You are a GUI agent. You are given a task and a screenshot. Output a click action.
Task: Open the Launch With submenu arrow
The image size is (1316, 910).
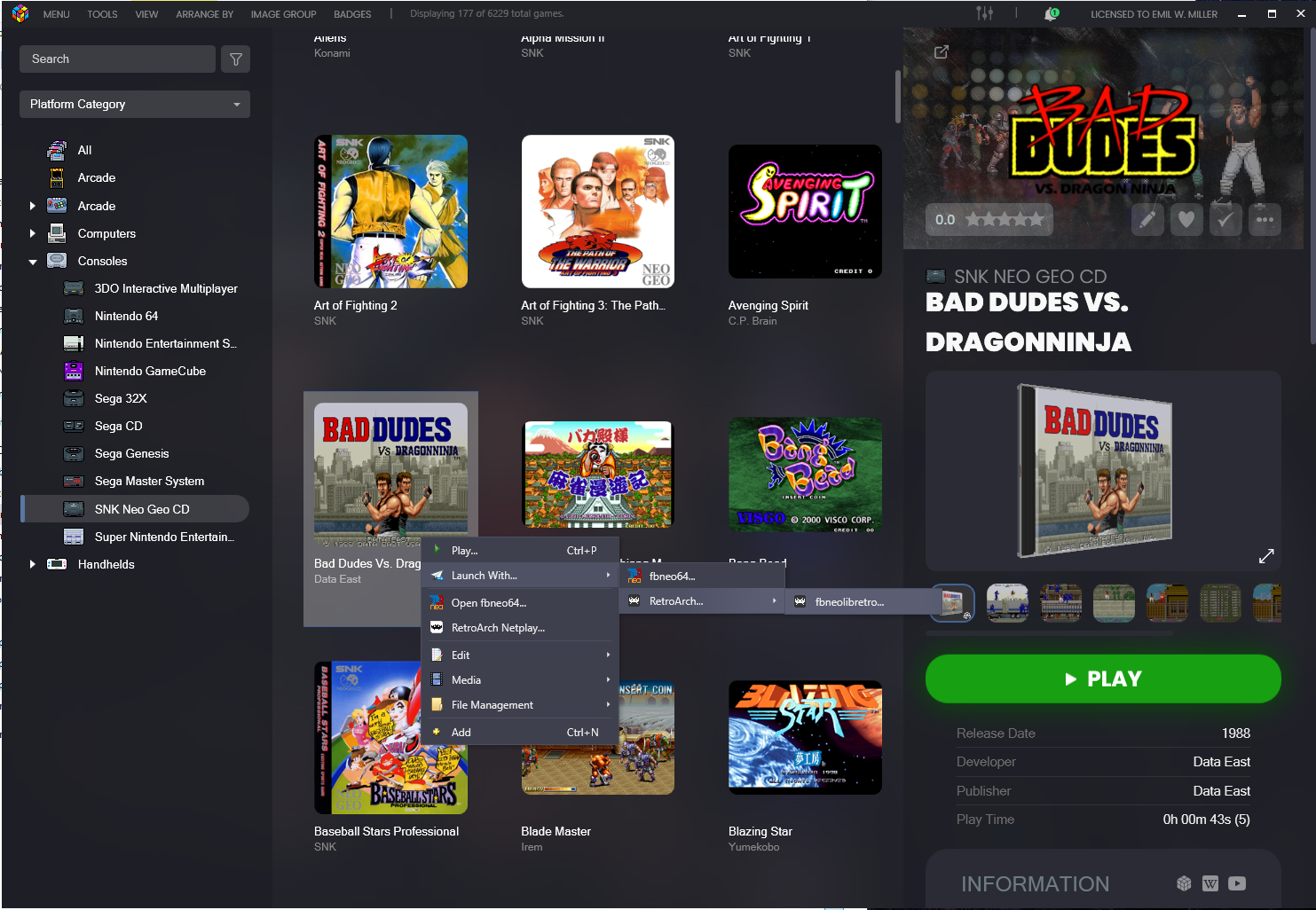click(x=608, y=575)
